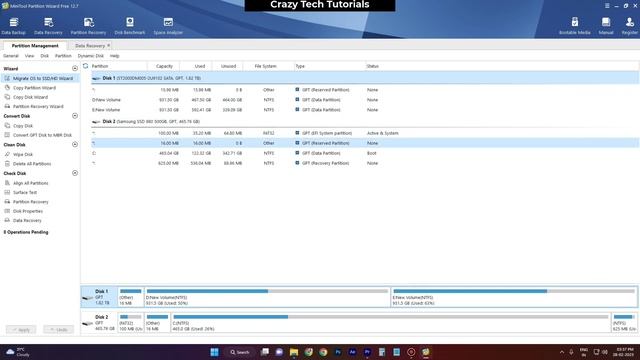The image size is (640, 360).
Task: Open the Windows Start menu
Action: tap(214, 352)
